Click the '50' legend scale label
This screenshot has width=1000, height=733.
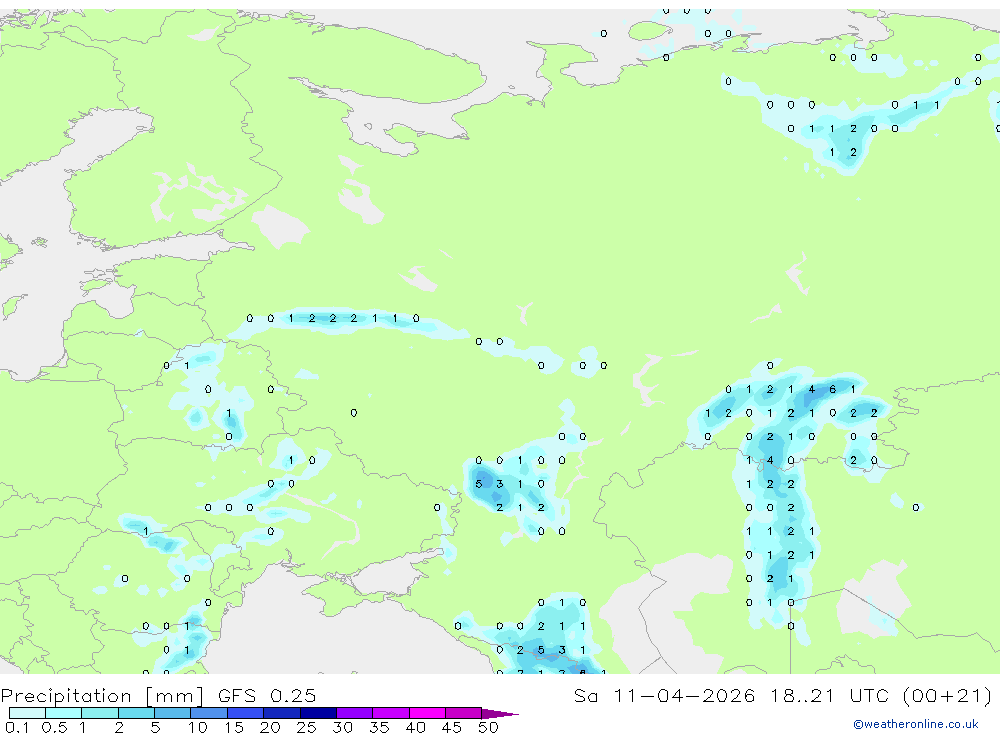click(x=488, y=727)
